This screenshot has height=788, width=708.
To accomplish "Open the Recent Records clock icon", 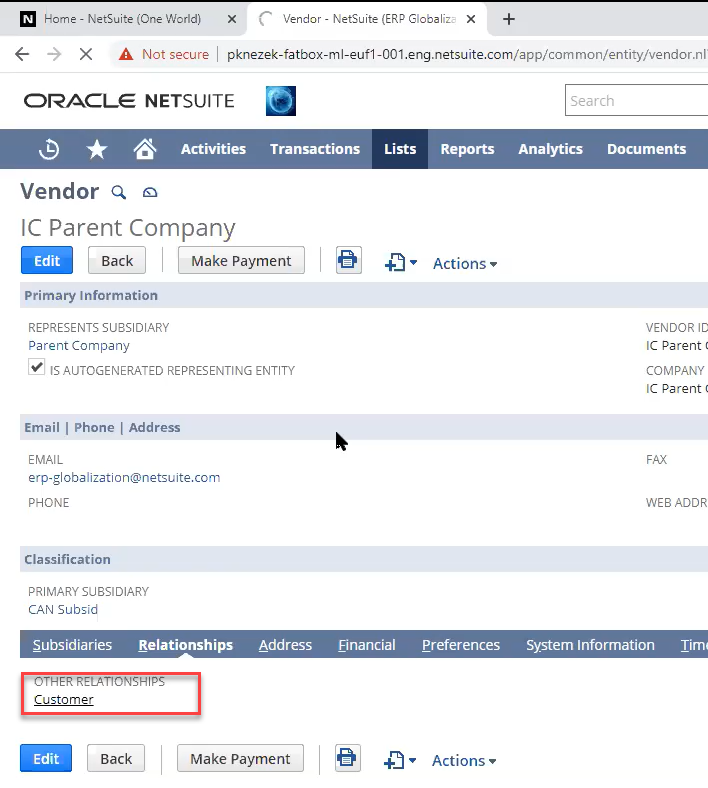I will point(49,149).
